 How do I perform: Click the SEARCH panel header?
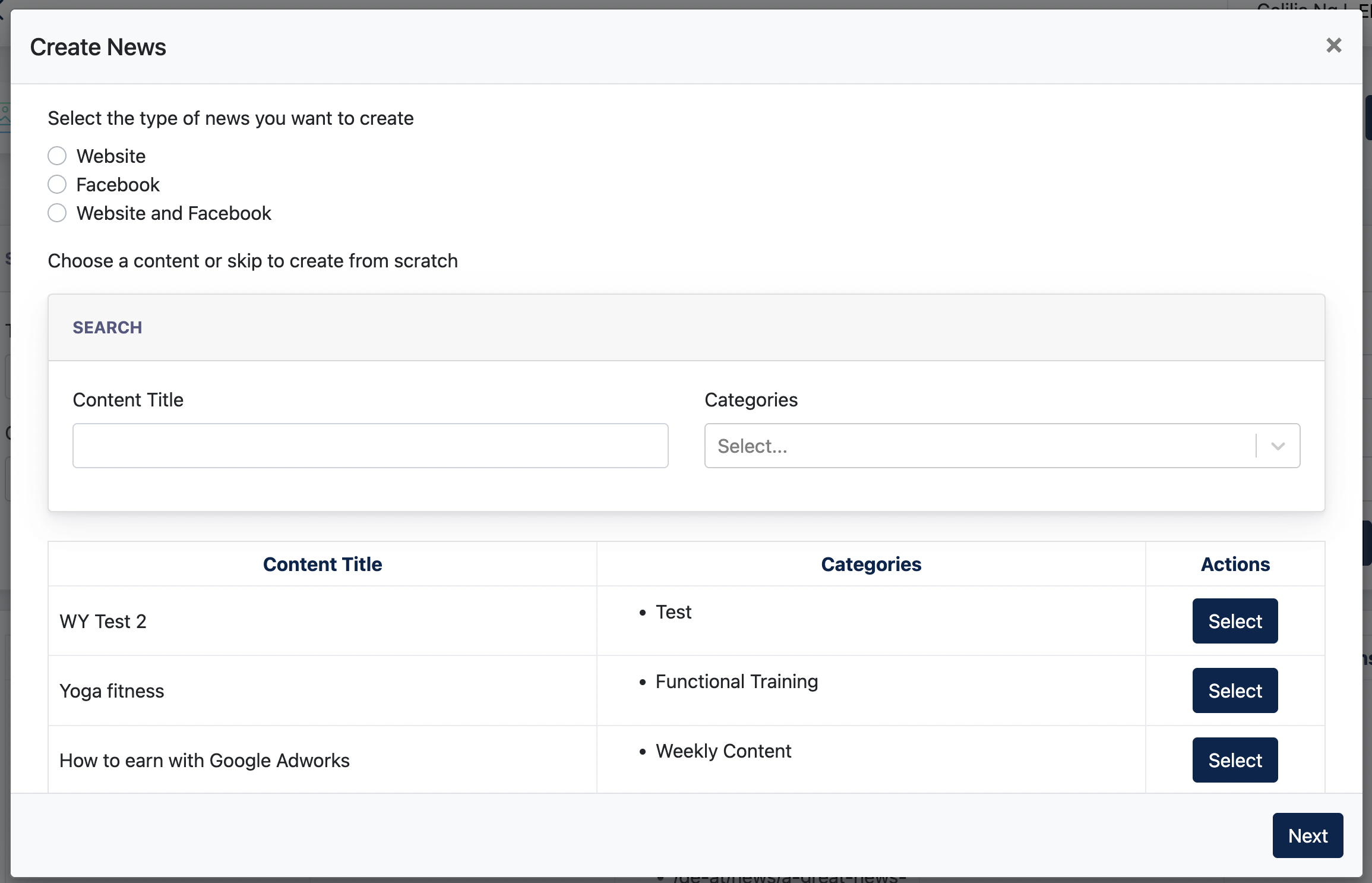pos(687,327)
